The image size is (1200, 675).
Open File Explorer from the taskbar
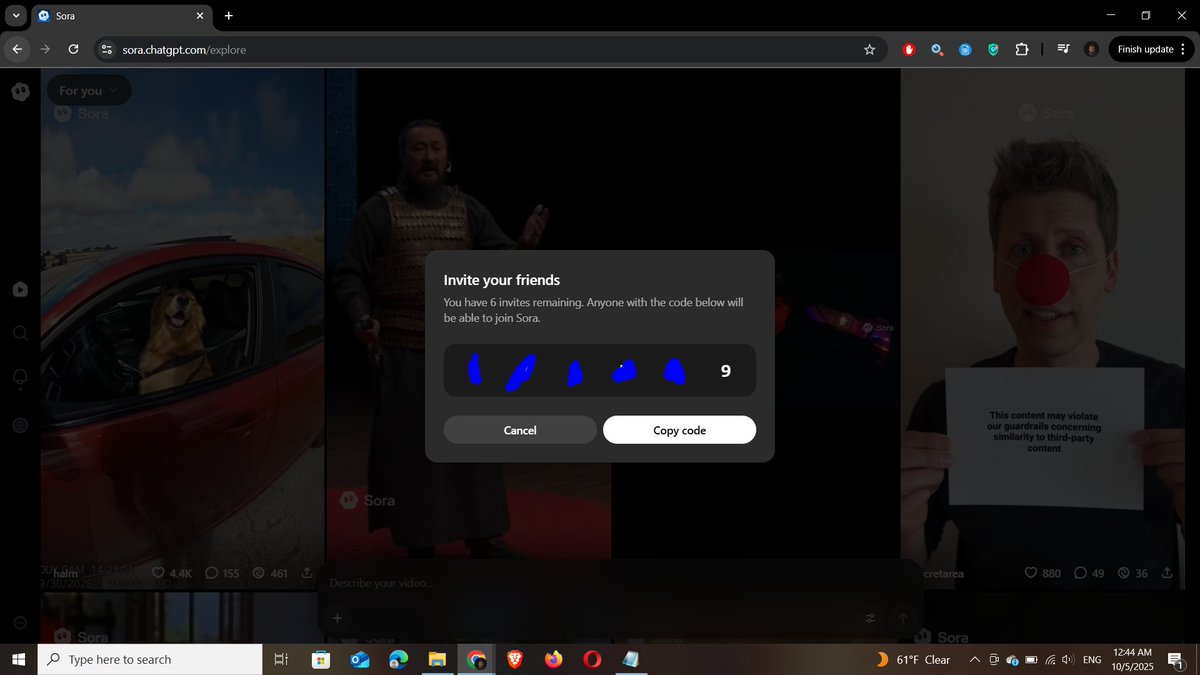(437, 659)
